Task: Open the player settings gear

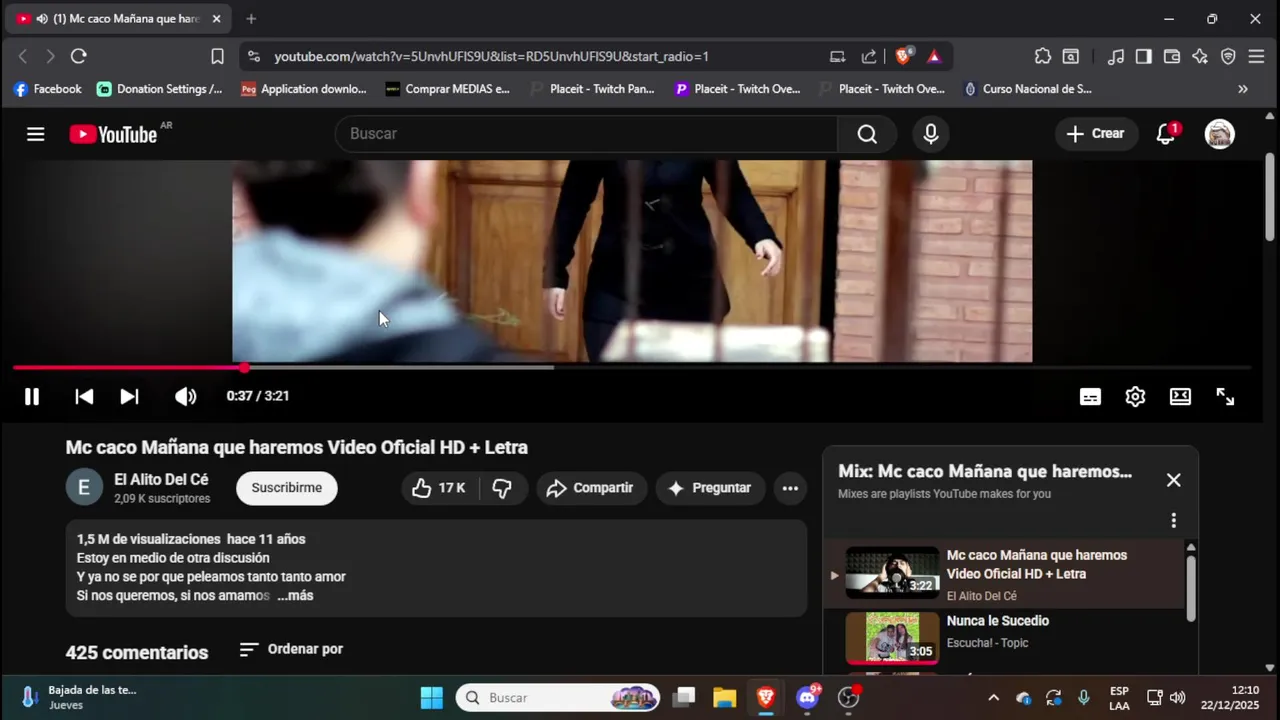Action: point(1135,397)
